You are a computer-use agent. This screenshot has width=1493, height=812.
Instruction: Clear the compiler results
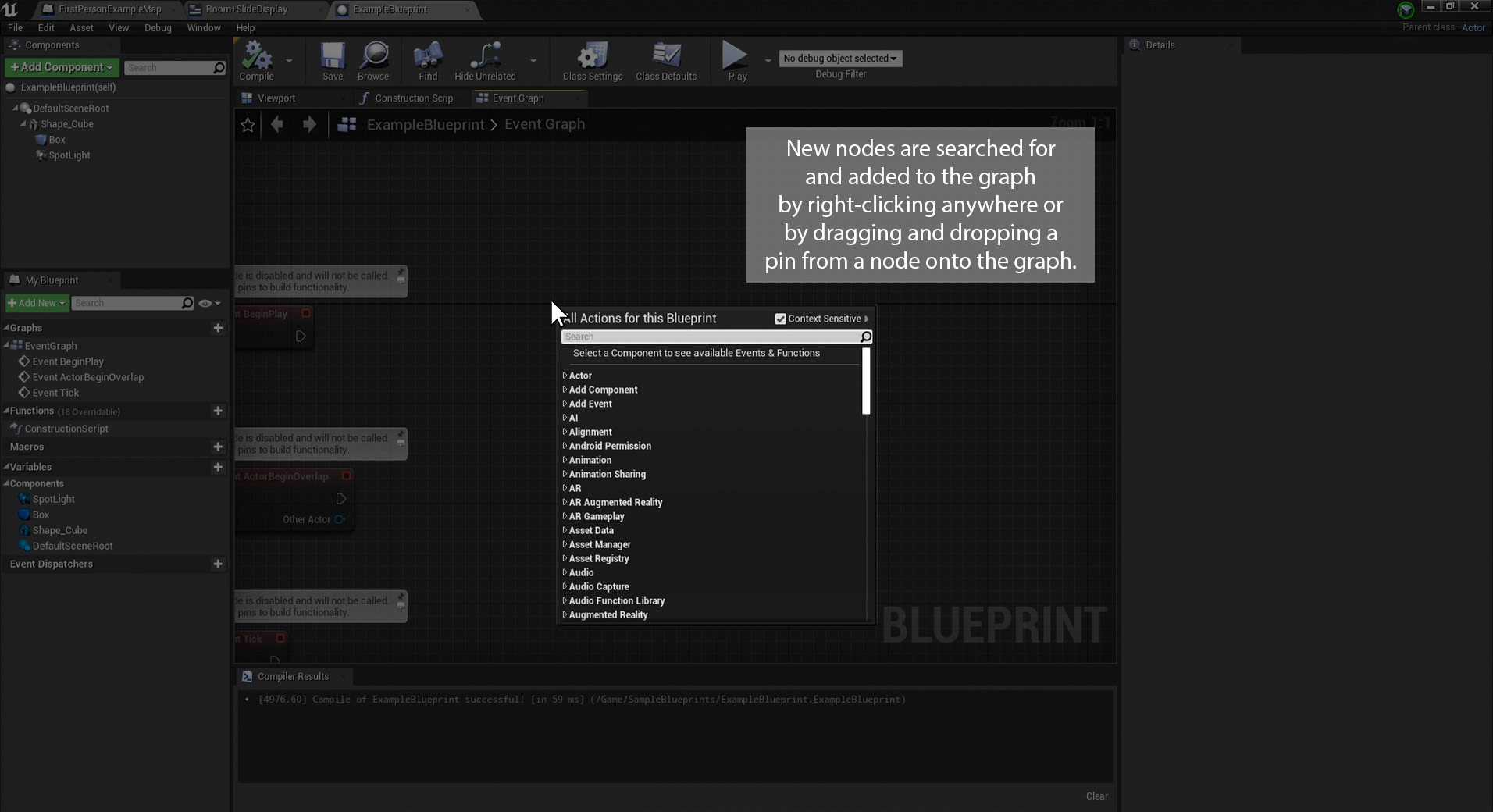tap(1096, 796)
